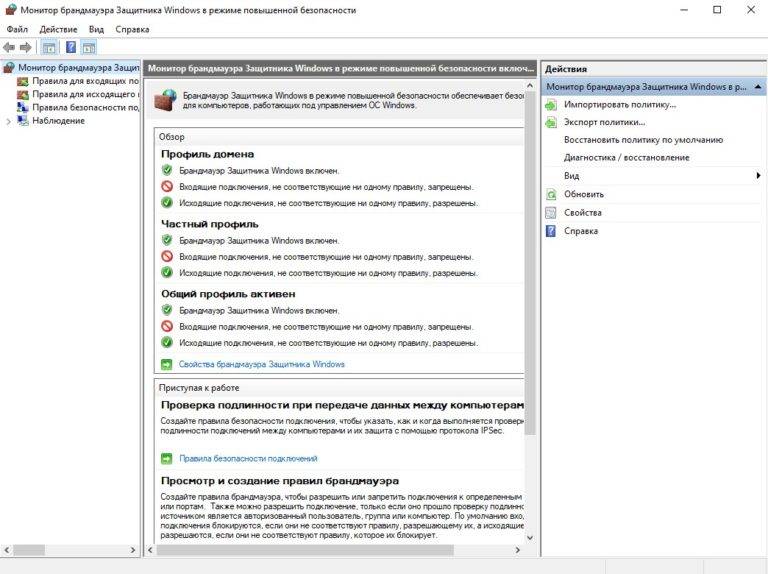The width and height of the screenshot is (768, 574).
Task: Click the Outbound rules icon in tree
Action: click(x=23, y=95)
